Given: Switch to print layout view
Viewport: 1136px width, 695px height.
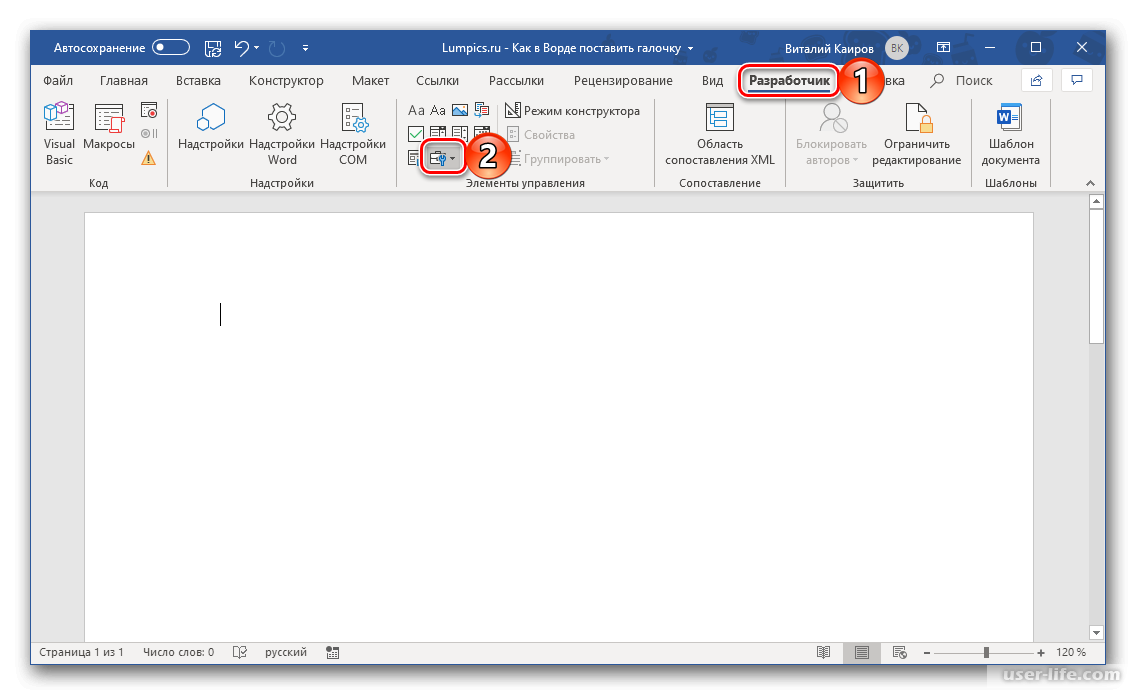Looking at the screenshot, I should click(861, 652).
